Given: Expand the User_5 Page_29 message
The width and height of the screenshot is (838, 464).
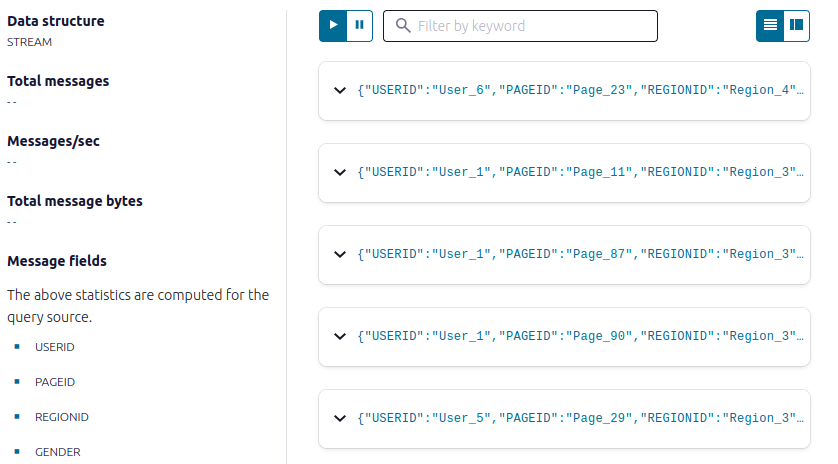Looking at the screenshot, I should click(x=340, y=418).
